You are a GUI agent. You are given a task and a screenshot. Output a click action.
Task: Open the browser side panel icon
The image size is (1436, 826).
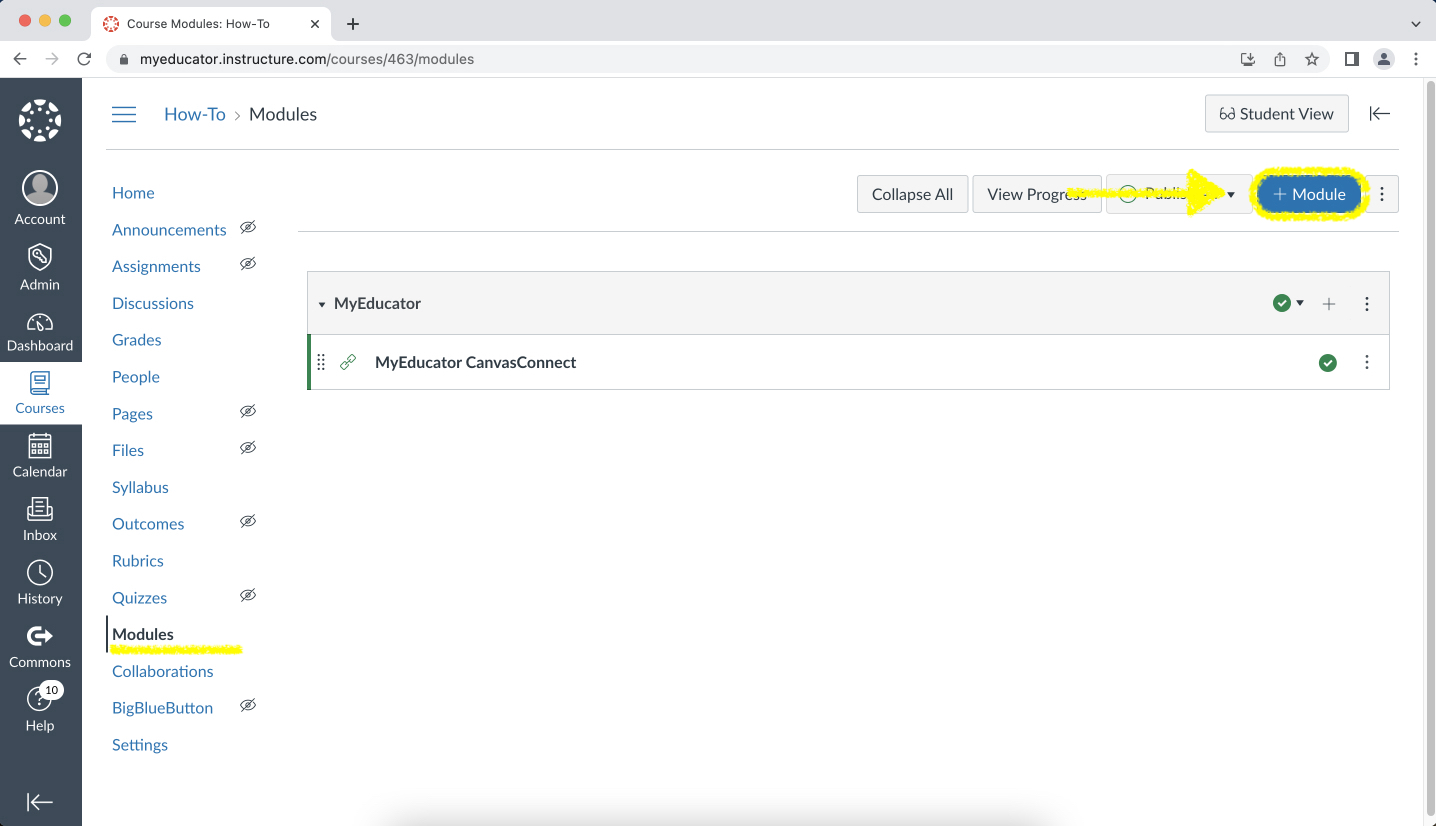pos(1352,59)
